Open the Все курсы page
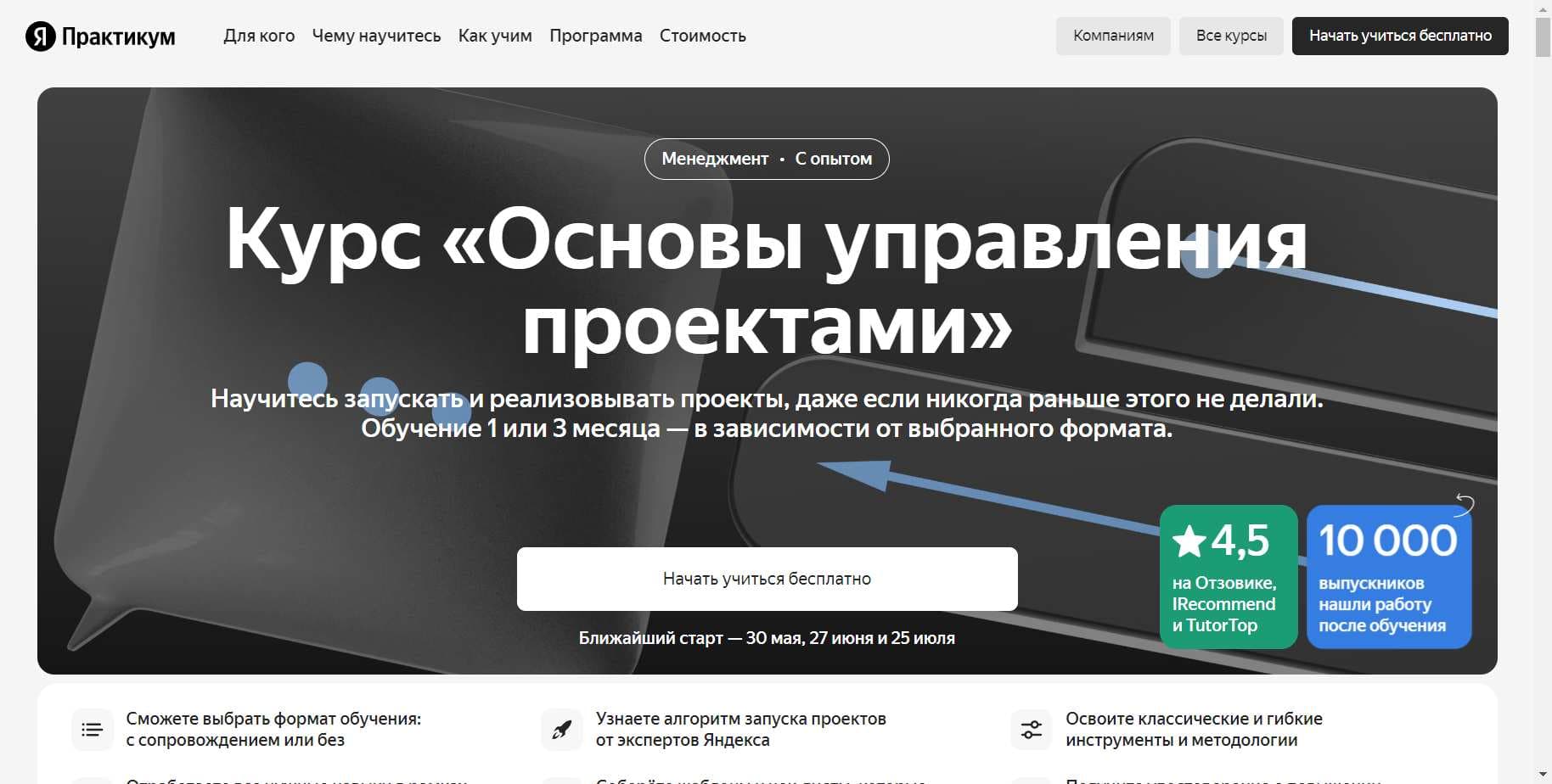This screenshot has width=1552, height=784. point(1231,36)
